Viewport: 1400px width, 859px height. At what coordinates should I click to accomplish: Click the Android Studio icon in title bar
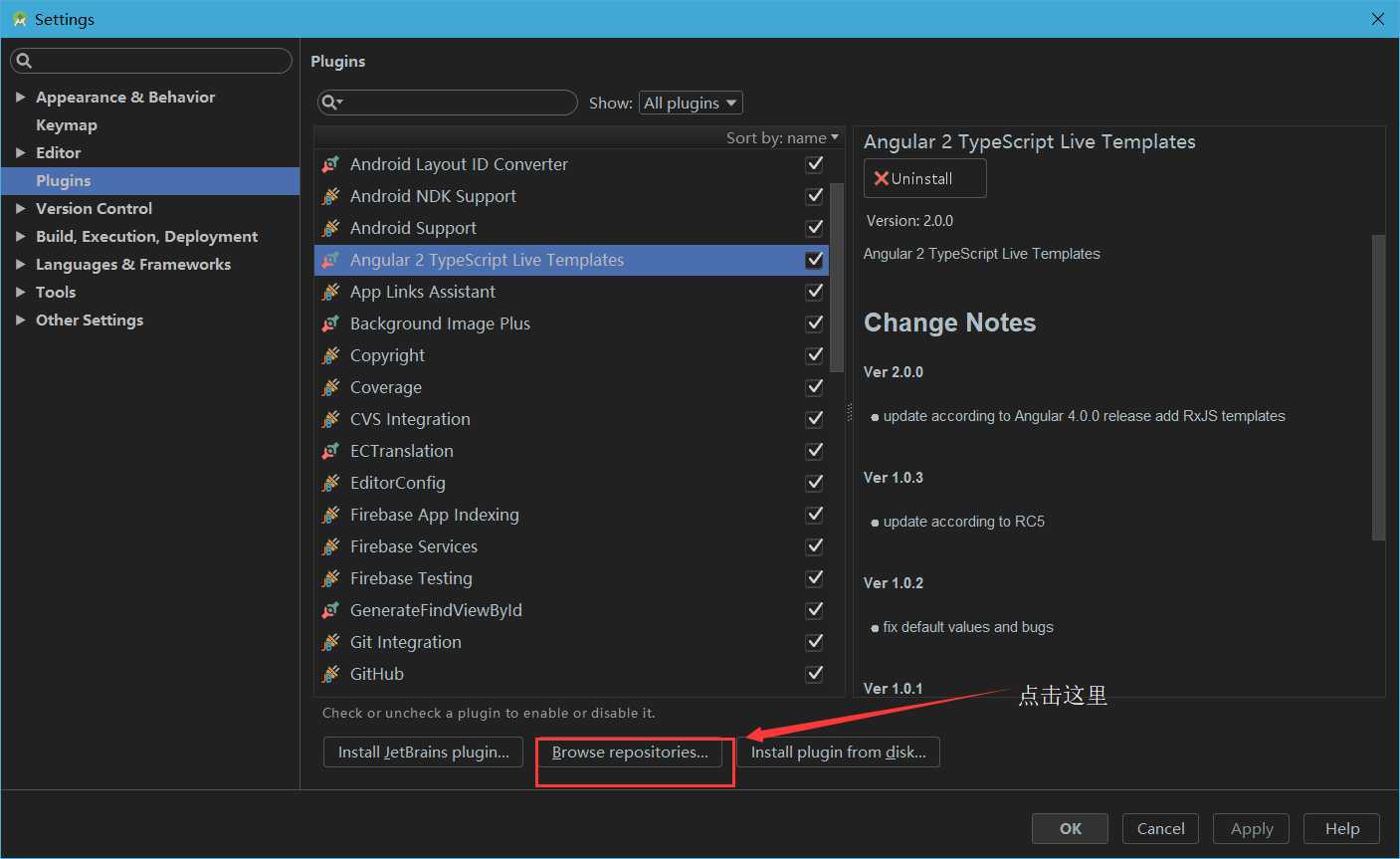point(19,19)
